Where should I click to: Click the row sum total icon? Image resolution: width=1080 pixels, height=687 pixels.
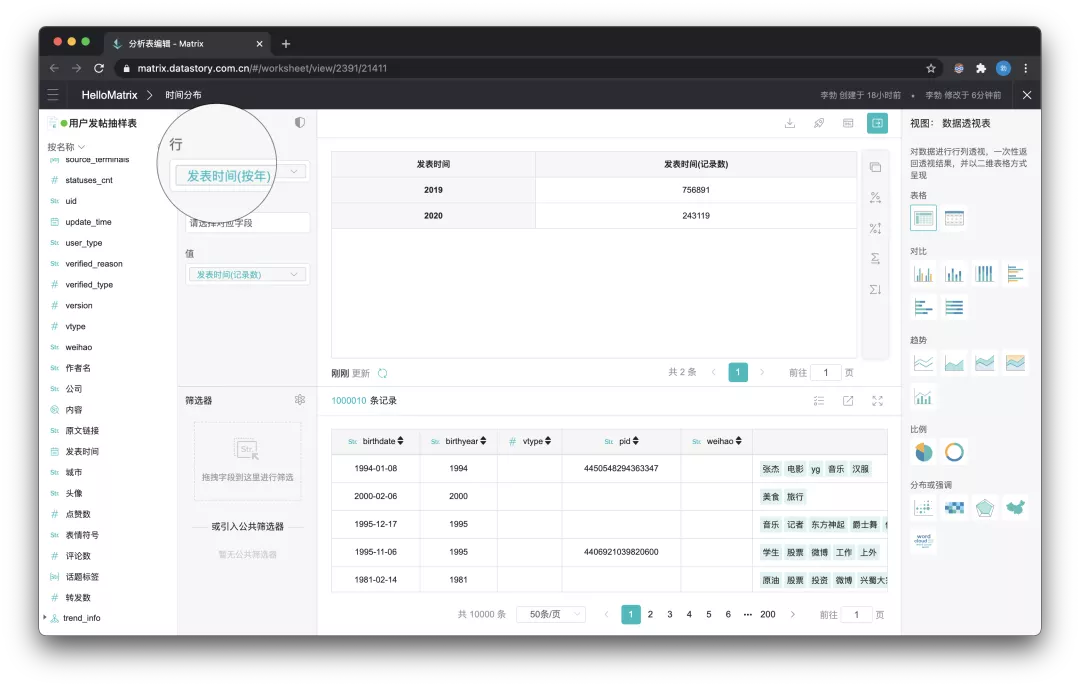(875, 258)
